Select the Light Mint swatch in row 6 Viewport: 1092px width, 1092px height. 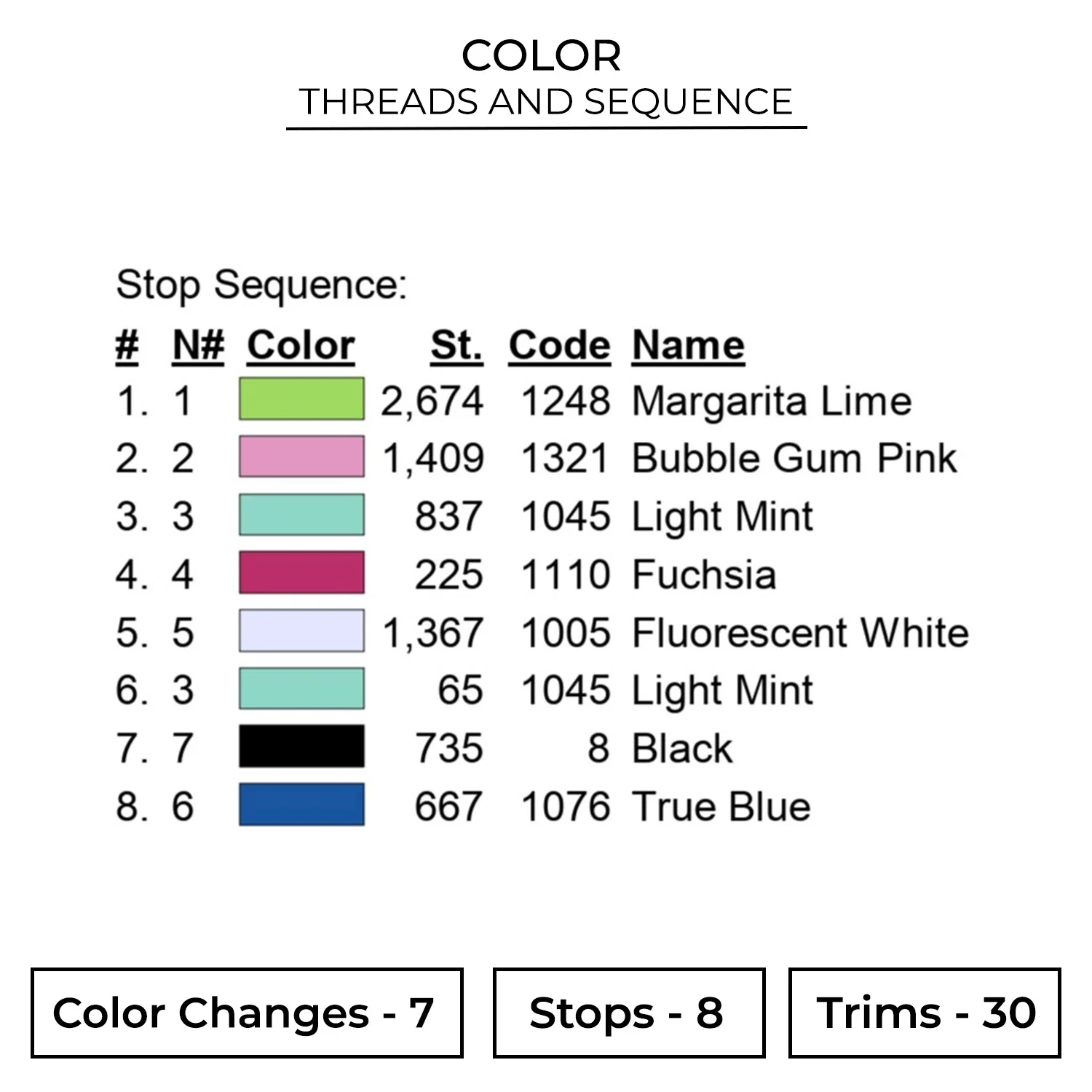pos(301,689)
